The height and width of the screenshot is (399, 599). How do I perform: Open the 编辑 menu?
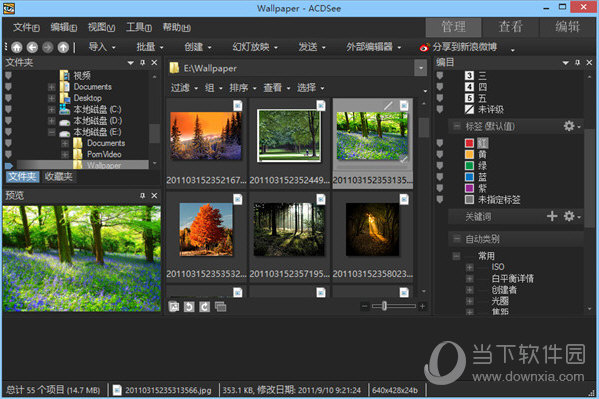(64, 27)
